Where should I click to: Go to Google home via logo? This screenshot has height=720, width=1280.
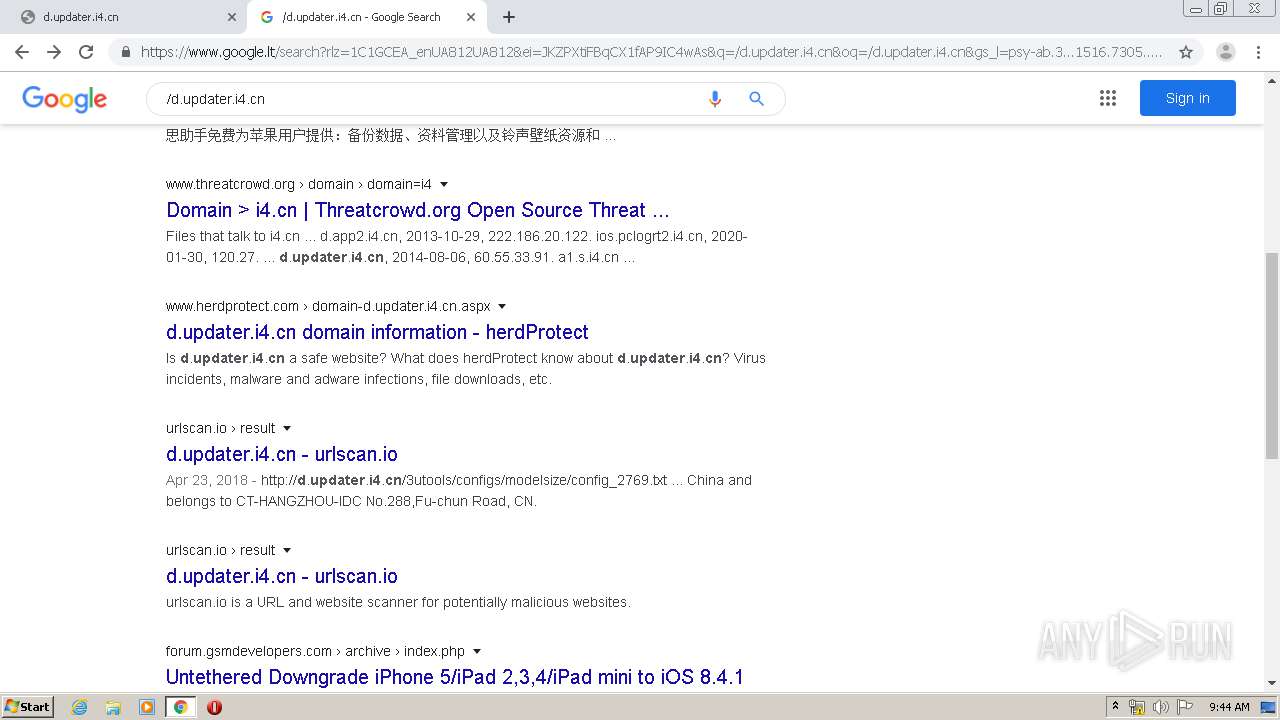pyautogui.click(x=64, y=99)
